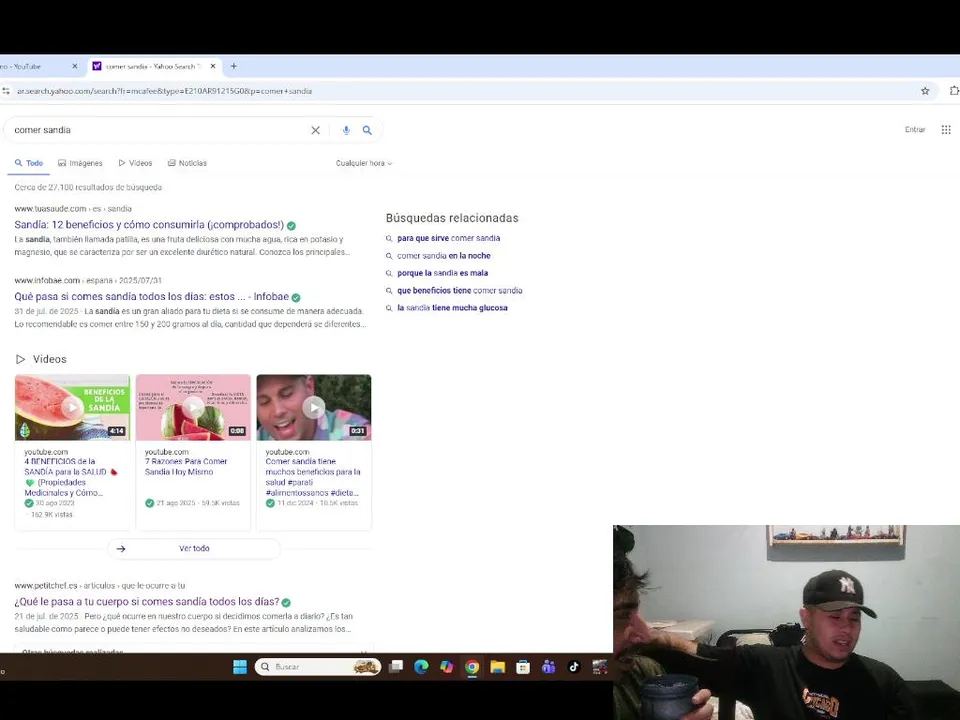Open the Yahoo apps grid icon

[946, 130]
